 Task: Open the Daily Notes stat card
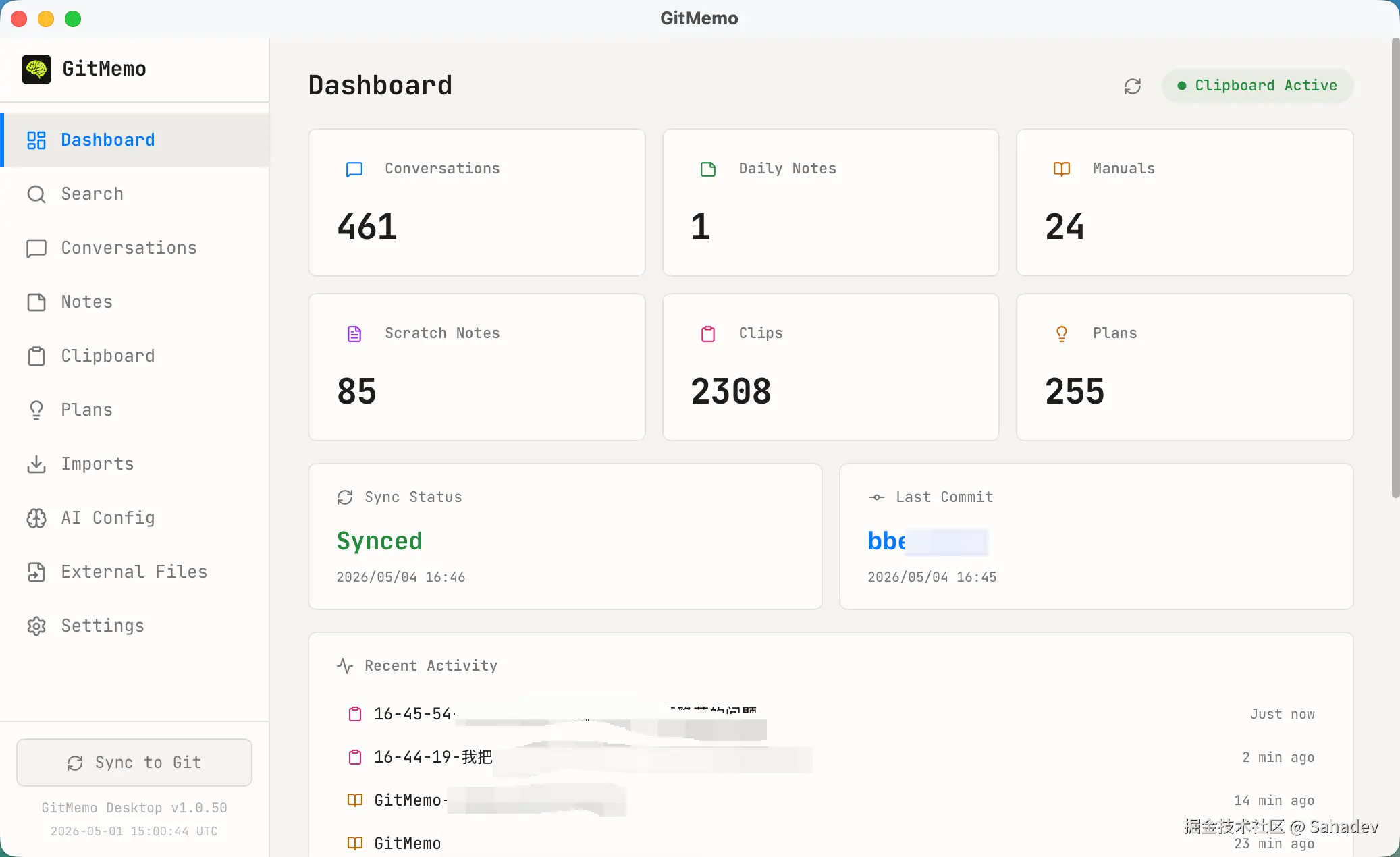pos(831,202)
